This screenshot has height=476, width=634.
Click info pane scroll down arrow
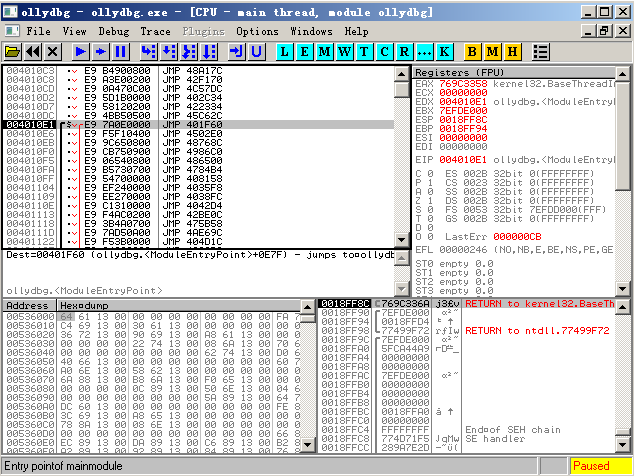402,289
